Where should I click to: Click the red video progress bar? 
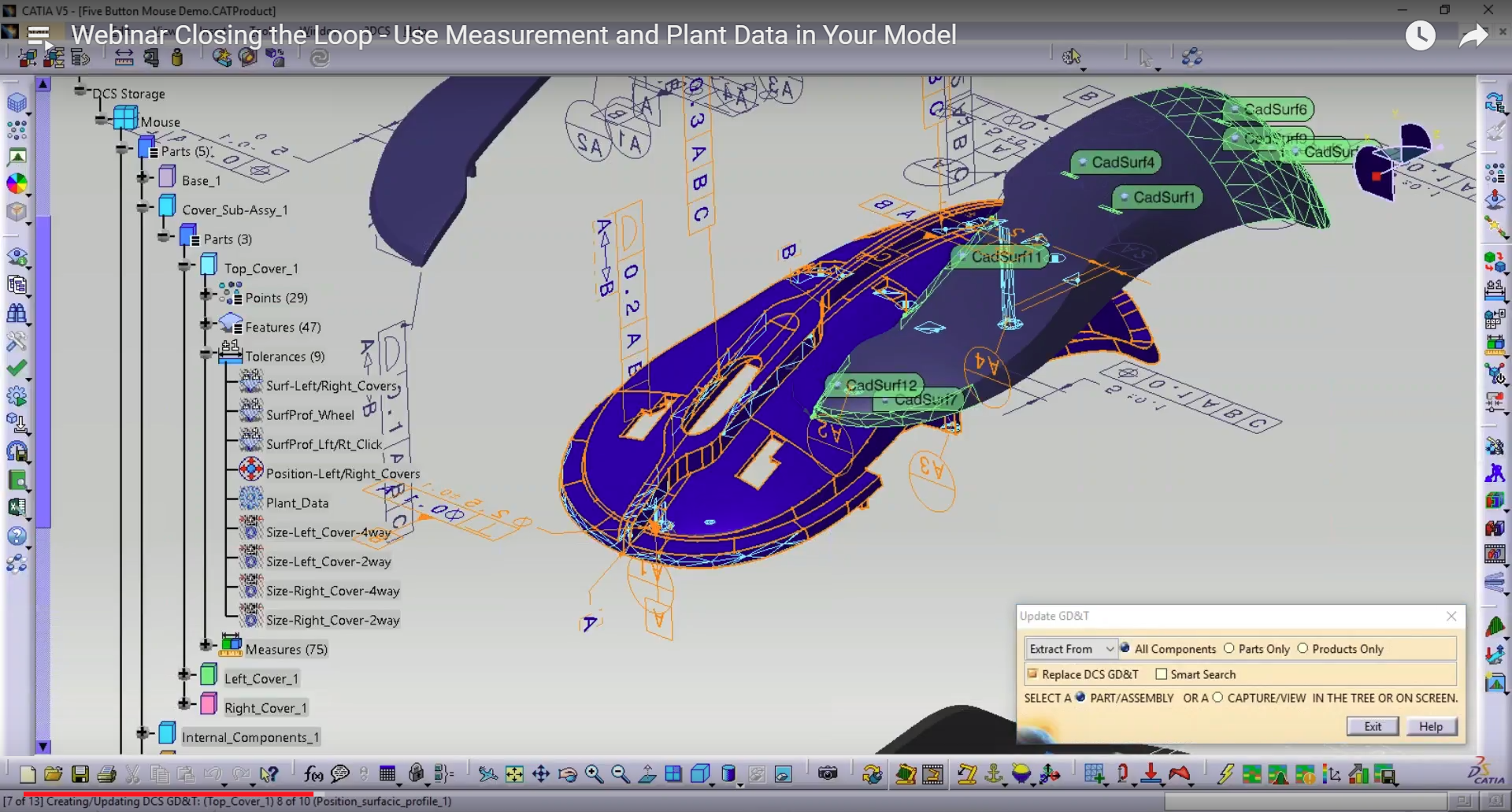[169, 793]
